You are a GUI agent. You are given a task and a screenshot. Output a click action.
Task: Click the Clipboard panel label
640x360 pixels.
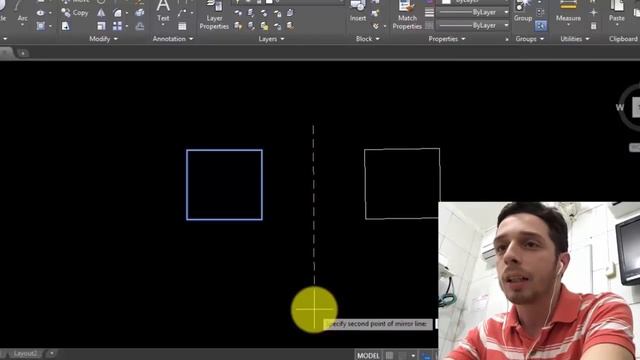[623, 39]
